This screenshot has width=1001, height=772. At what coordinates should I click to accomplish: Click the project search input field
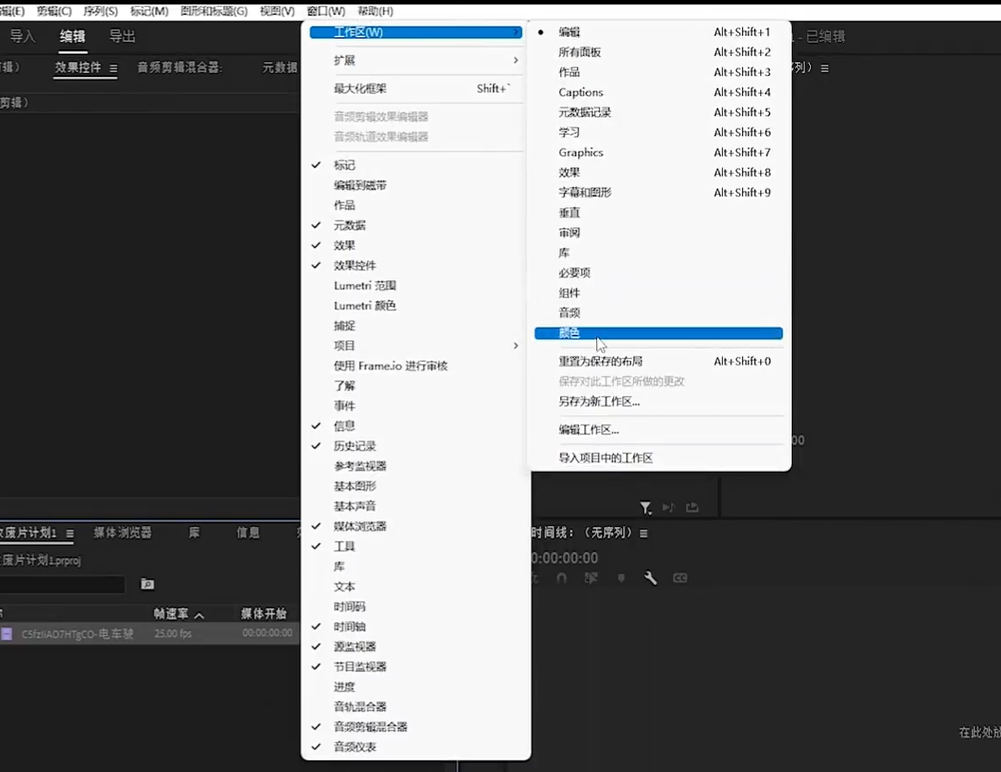(62, 584)
